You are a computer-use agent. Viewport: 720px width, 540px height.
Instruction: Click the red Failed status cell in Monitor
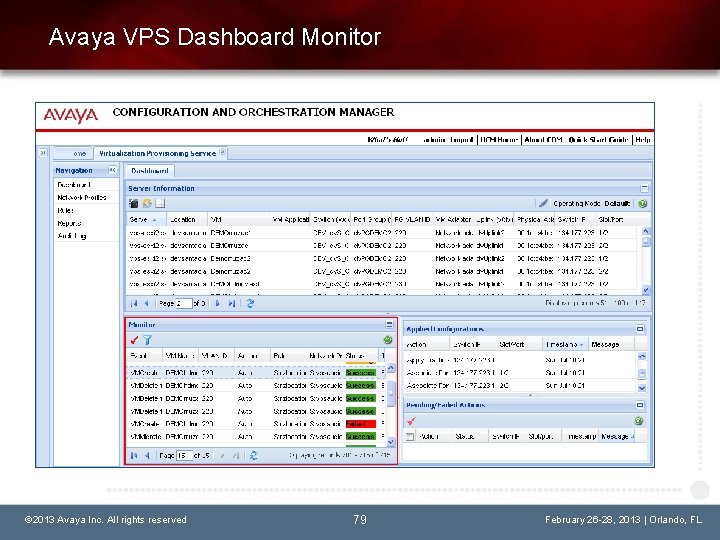tap(360, 424)
